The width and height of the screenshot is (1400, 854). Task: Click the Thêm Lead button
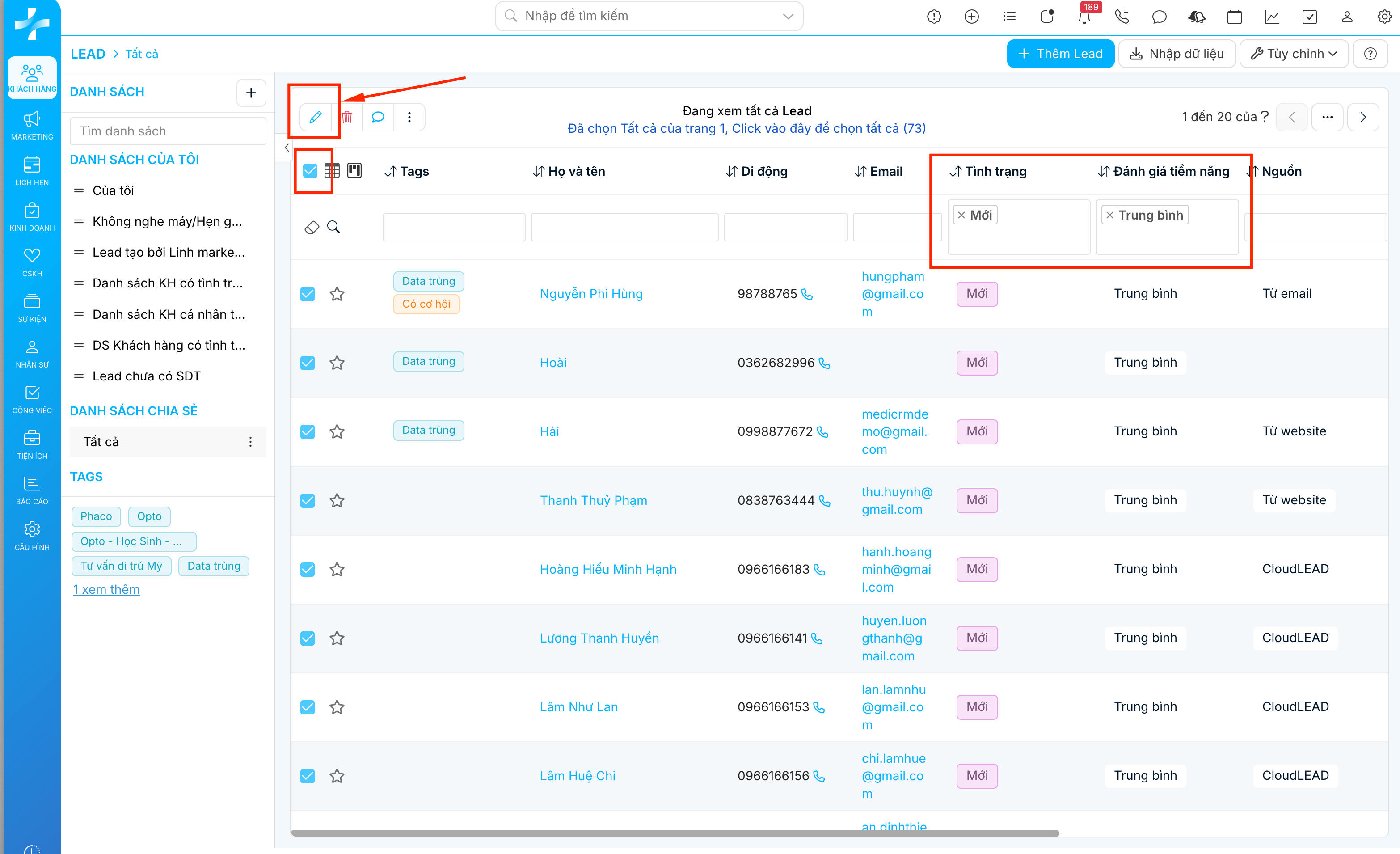click(1060, 54)
